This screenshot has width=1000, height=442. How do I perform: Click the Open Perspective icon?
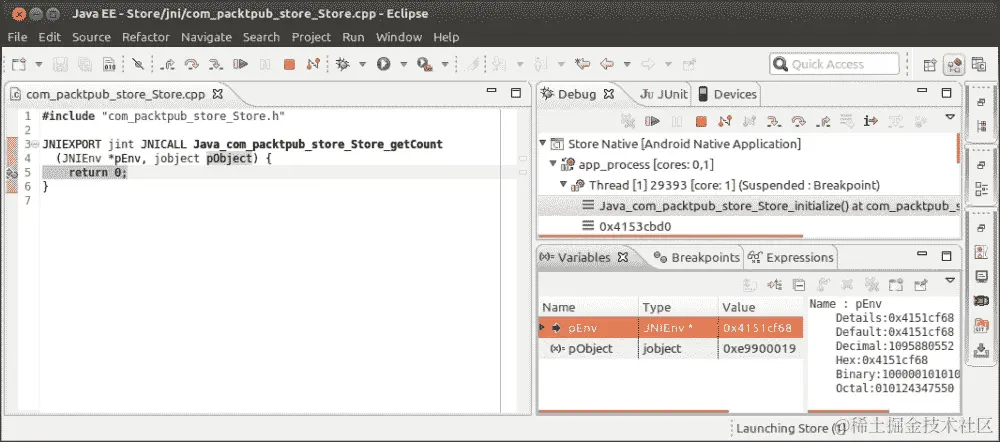(x=930, y=64)
